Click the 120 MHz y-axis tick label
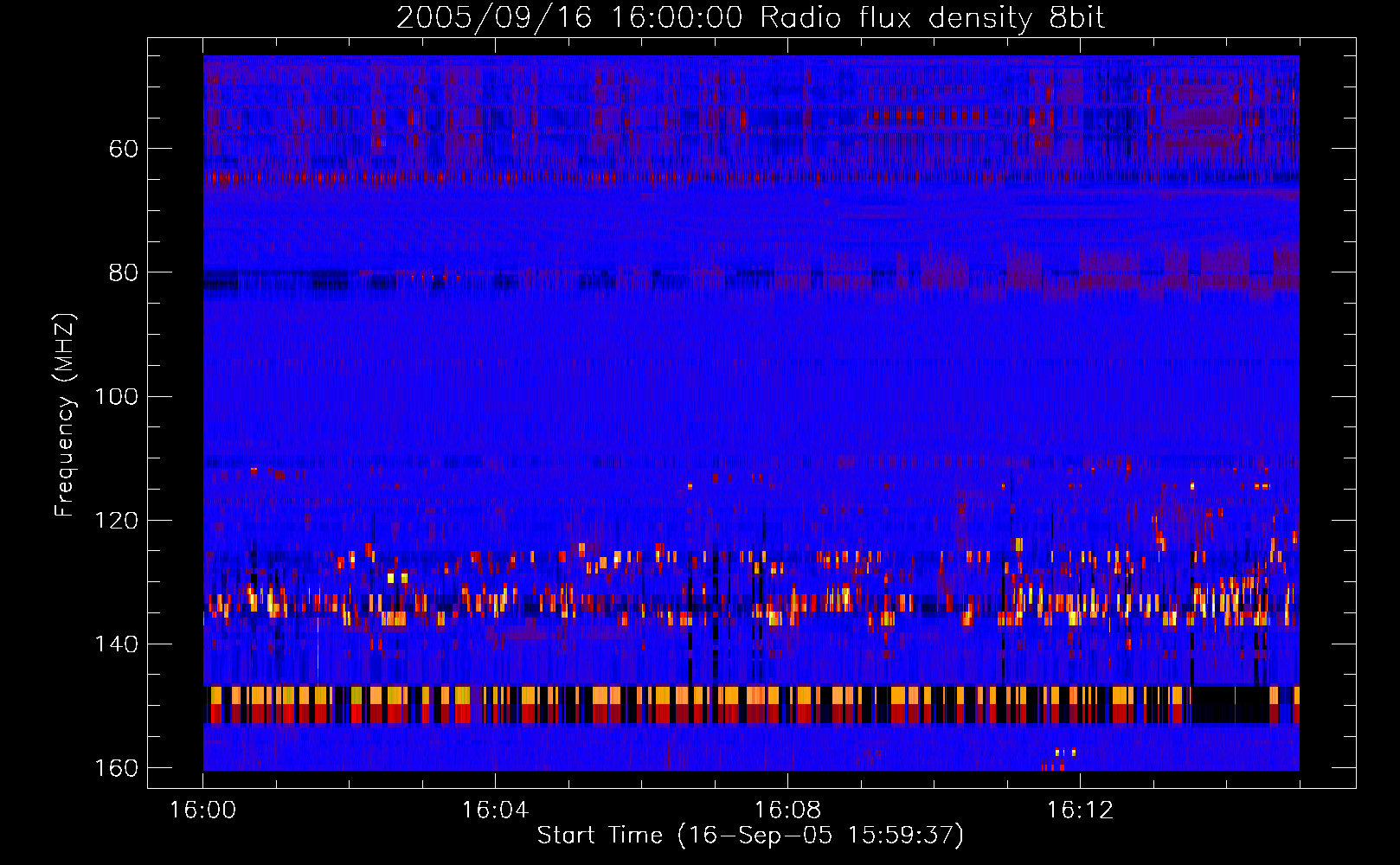The height and width of the screenshot is (865, 1400). [x=117, y=520]
